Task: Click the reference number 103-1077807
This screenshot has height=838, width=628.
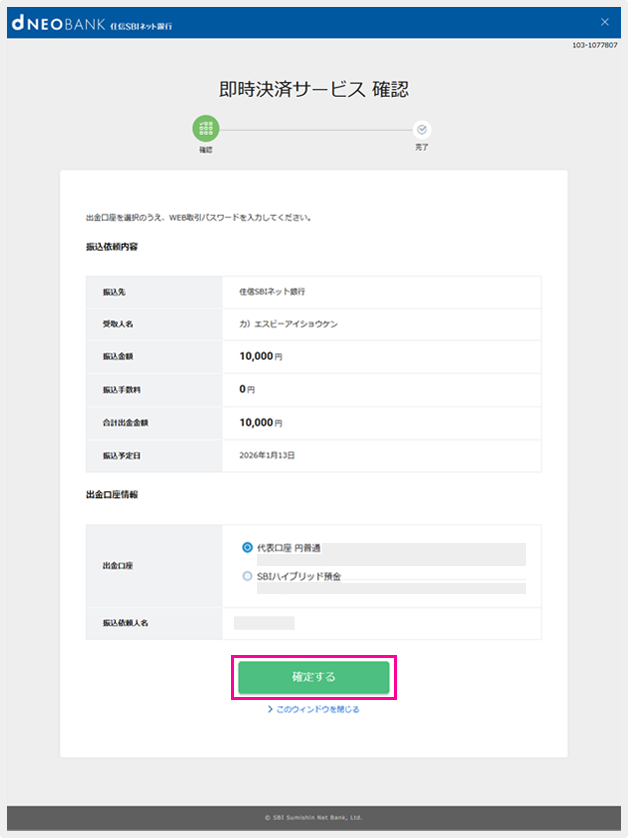Action: click(594, 45)
